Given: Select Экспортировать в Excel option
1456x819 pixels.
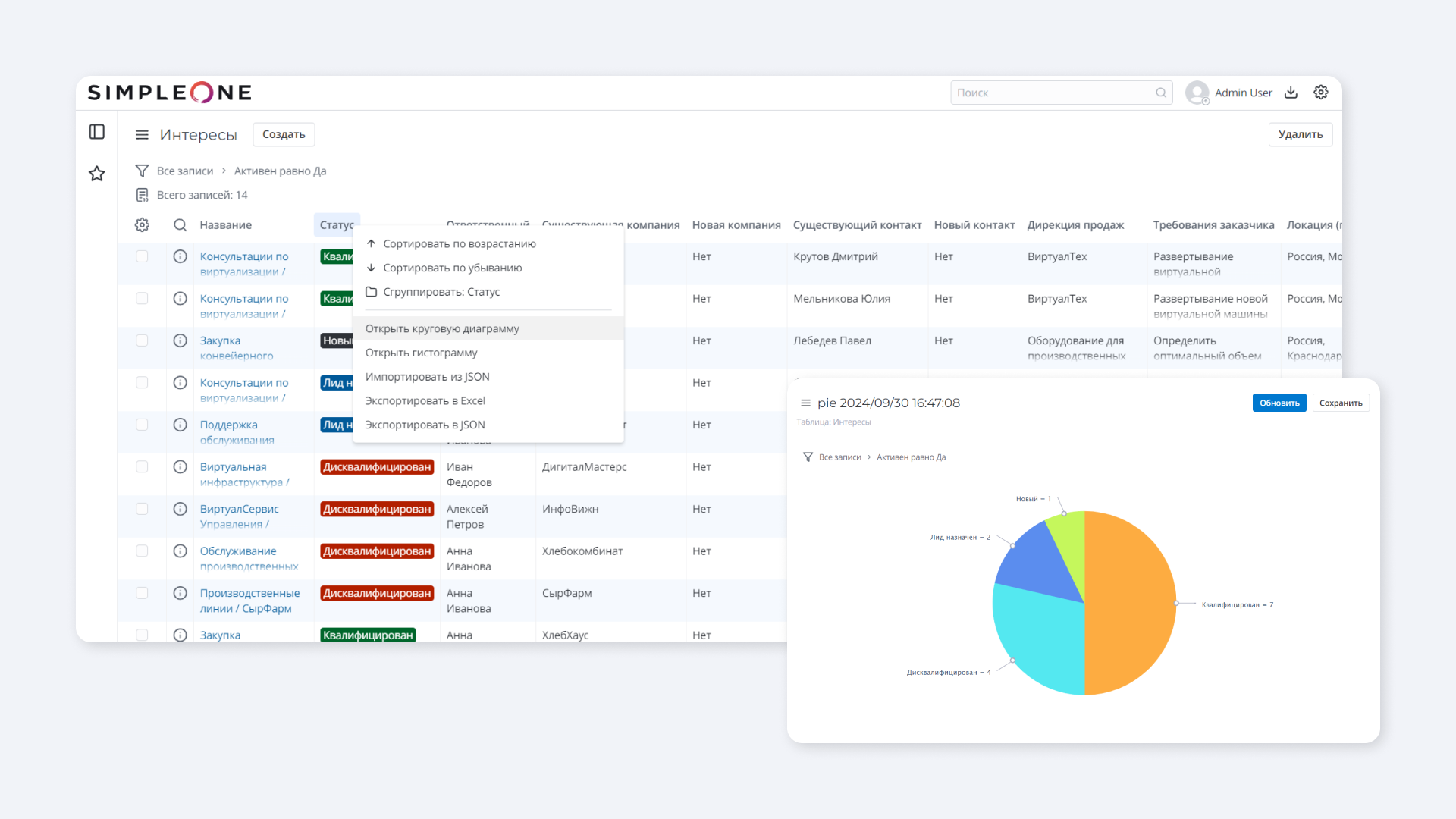Looking at the screenshot, I should tap(425, 400).
